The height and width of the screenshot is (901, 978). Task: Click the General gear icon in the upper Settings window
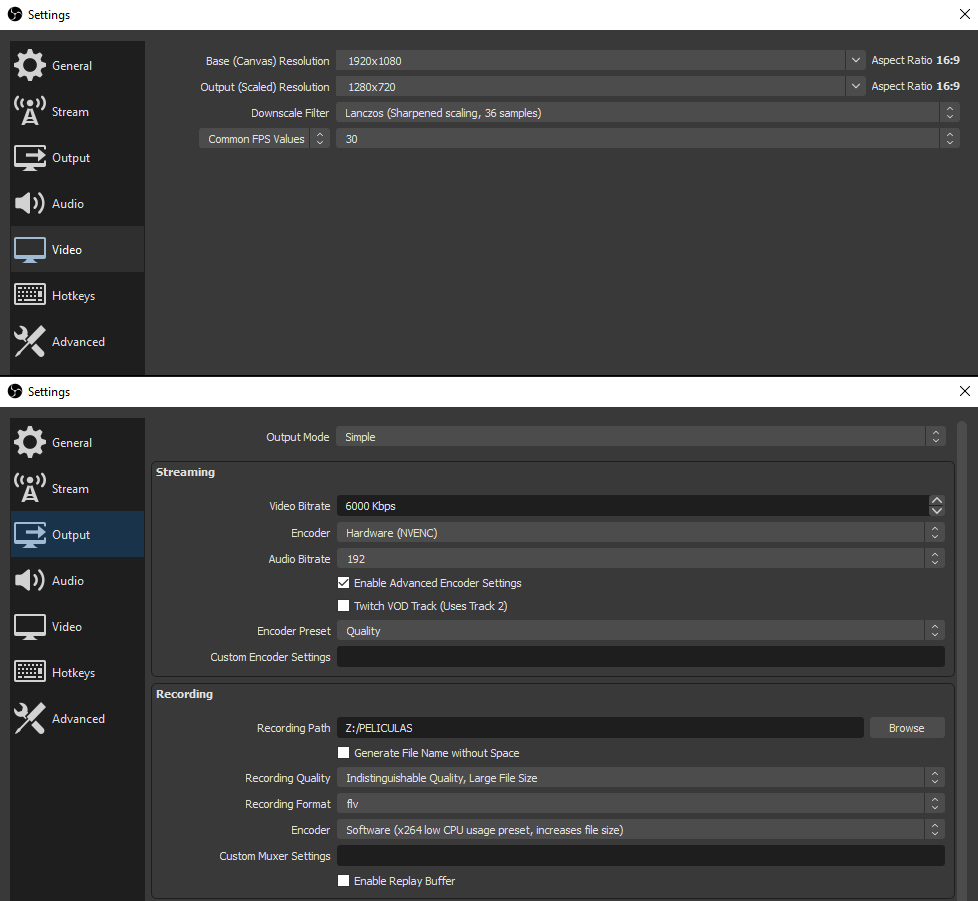tap(30, 66)
